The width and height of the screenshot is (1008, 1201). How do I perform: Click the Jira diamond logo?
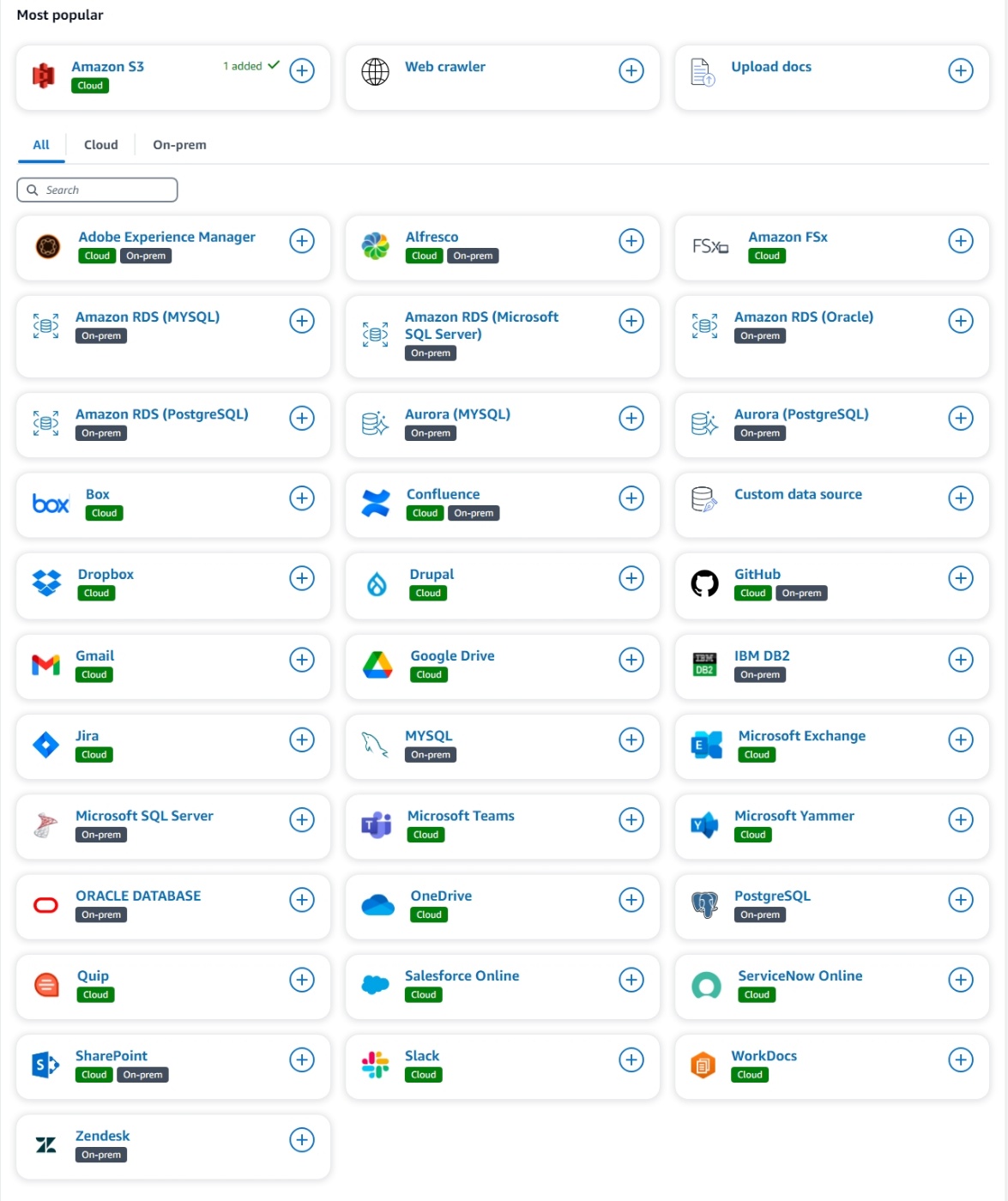click(45, 745)
